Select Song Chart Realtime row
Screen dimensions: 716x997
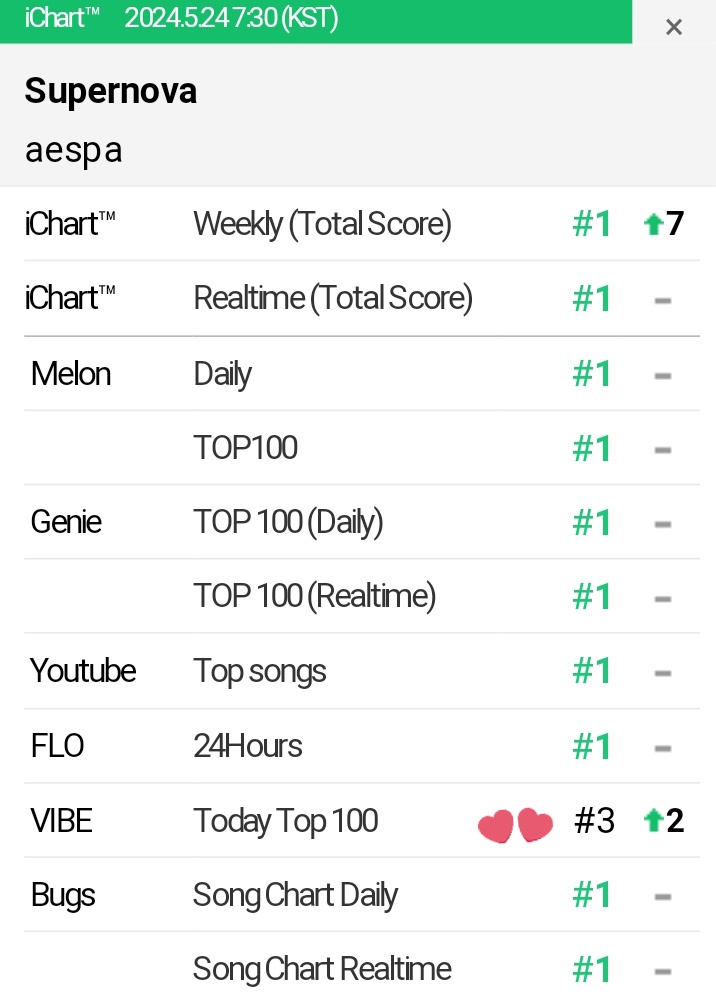coord(362,969)
